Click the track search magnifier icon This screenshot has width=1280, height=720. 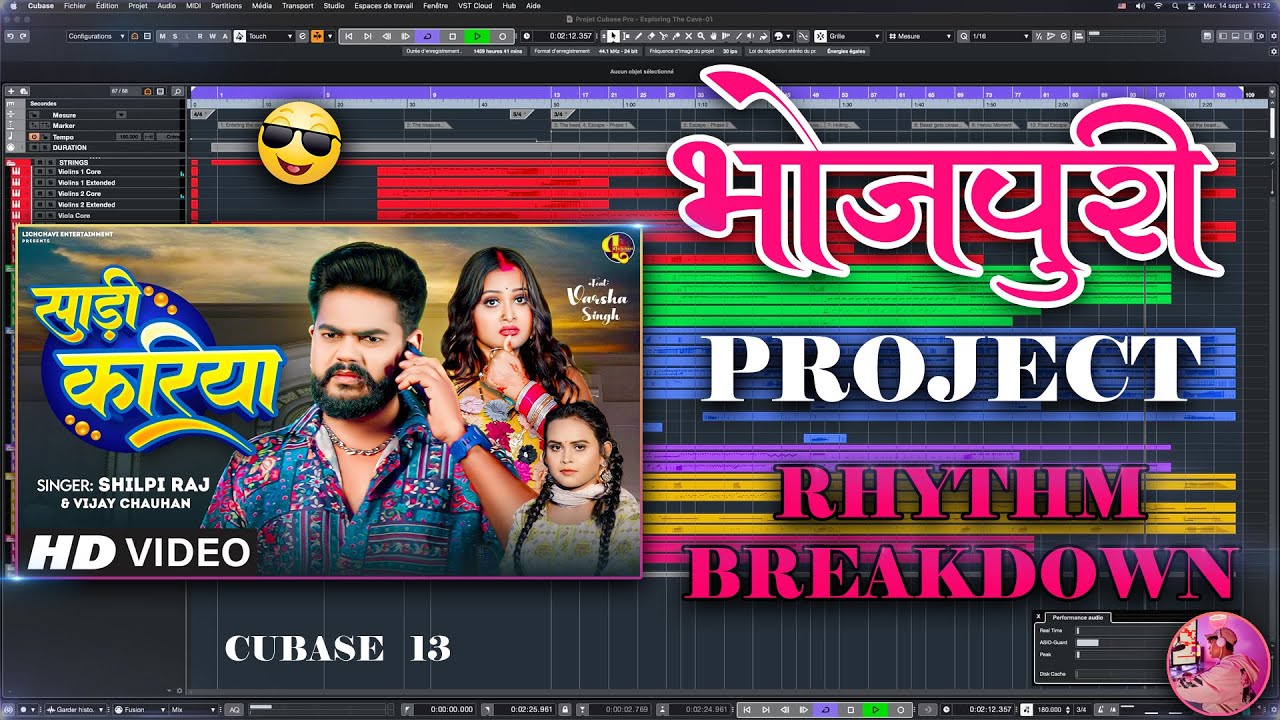point(178,91)
